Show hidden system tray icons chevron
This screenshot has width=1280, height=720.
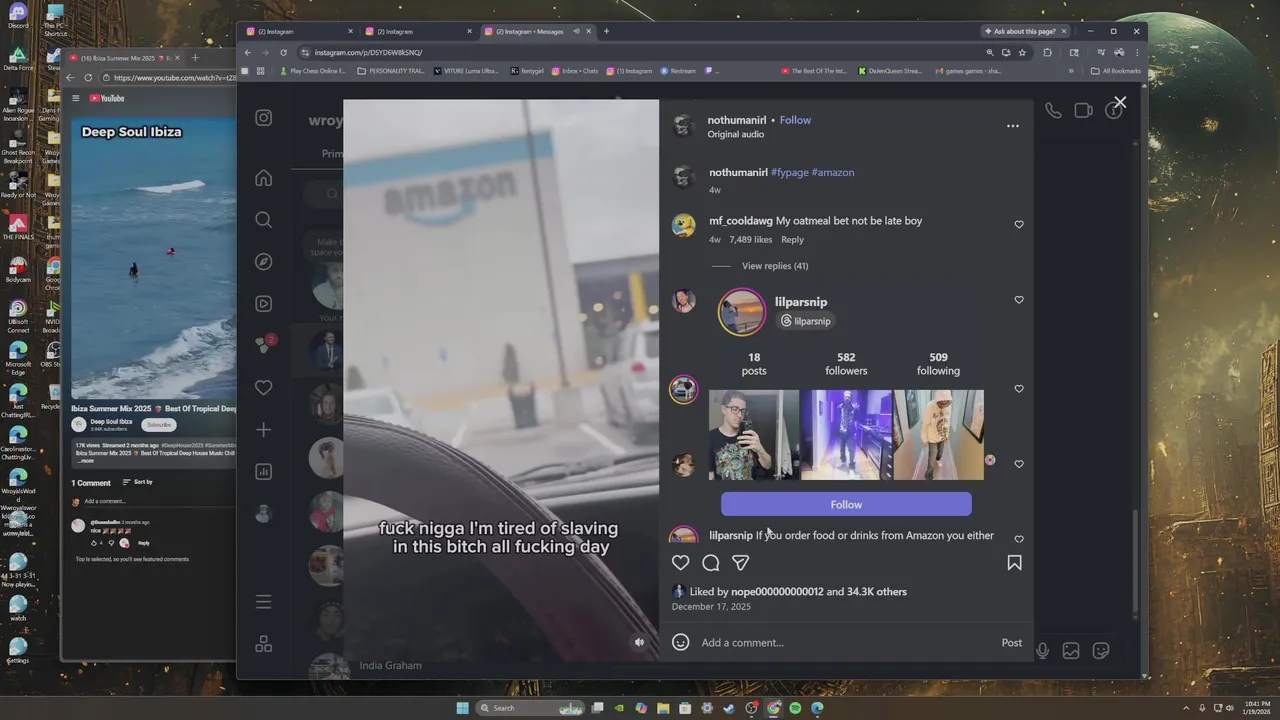[x=1187, y=708]
